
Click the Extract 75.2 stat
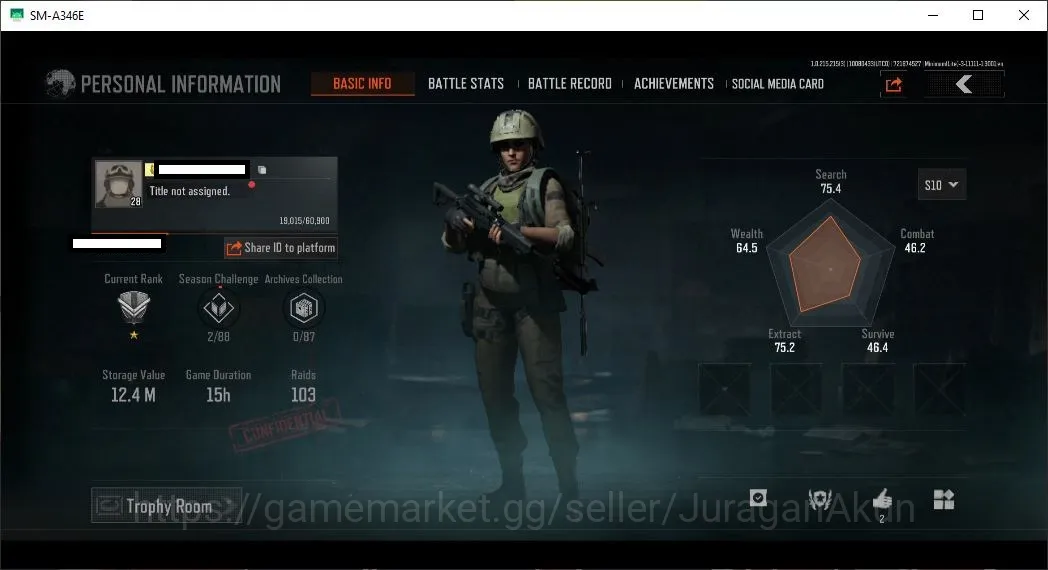(785, 340)
